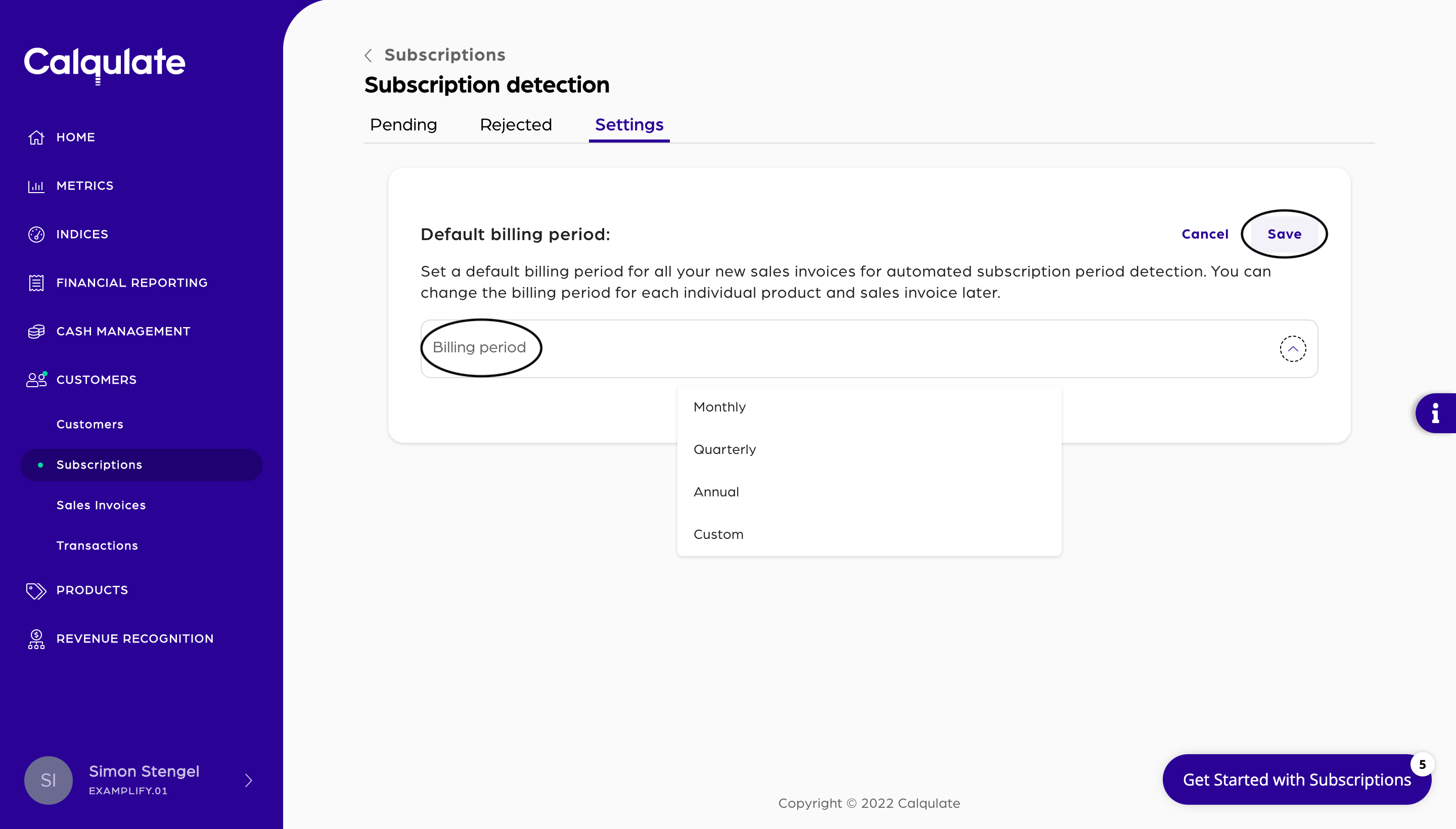Go back using the Subscriptions chevron

[369, 55]
